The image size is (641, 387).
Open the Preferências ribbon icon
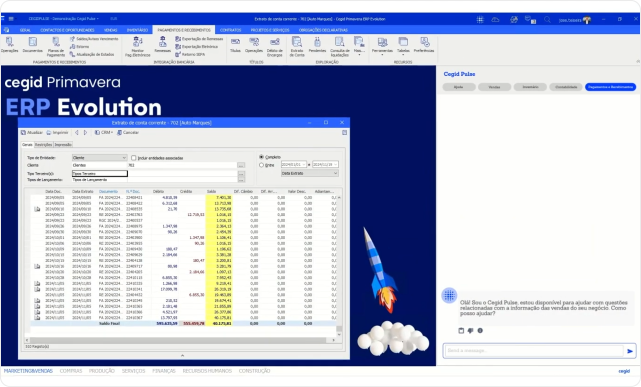coord(424,45)
